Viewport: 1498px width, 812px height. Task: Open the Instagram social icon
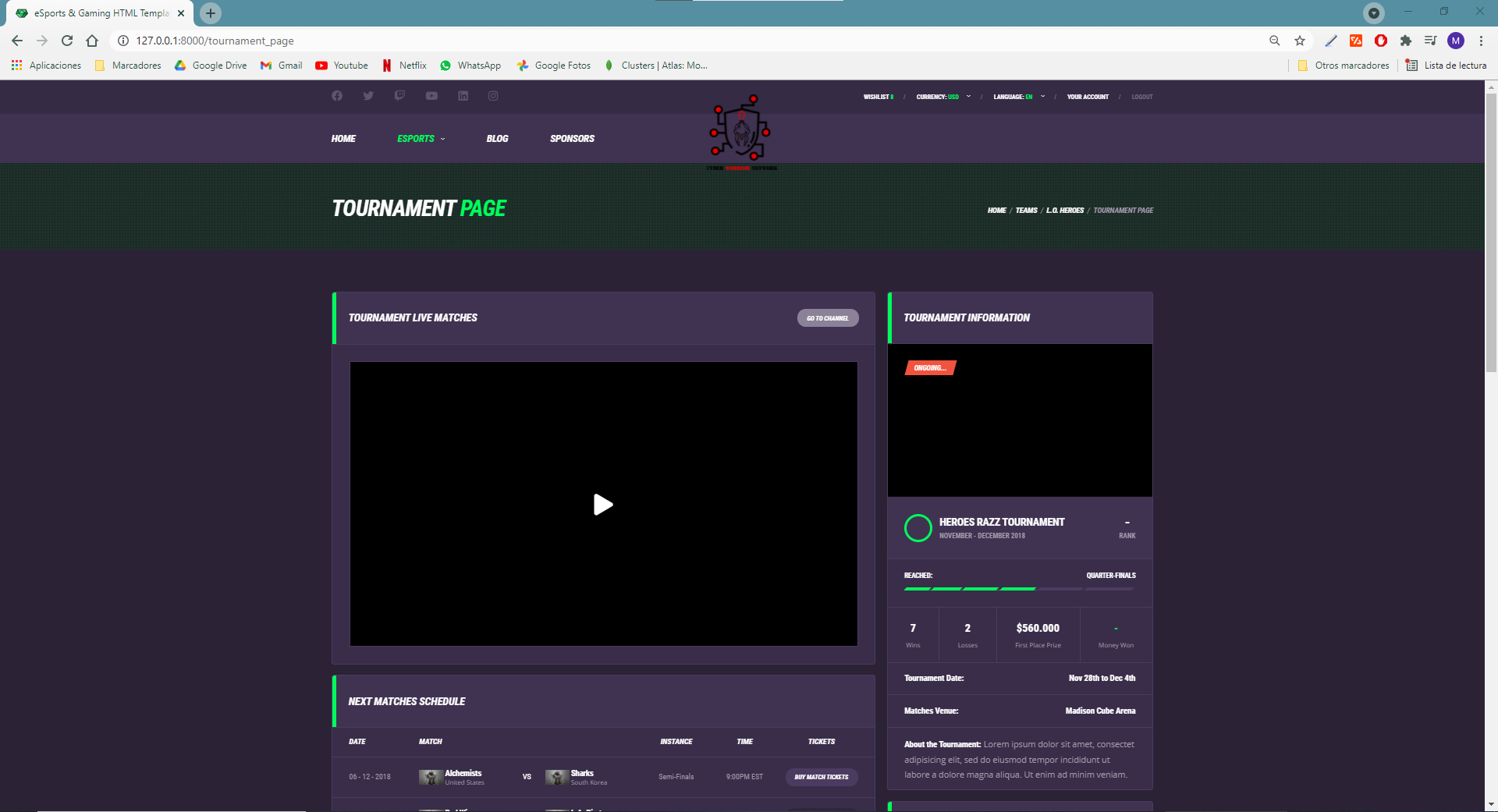tap(493, 96)
